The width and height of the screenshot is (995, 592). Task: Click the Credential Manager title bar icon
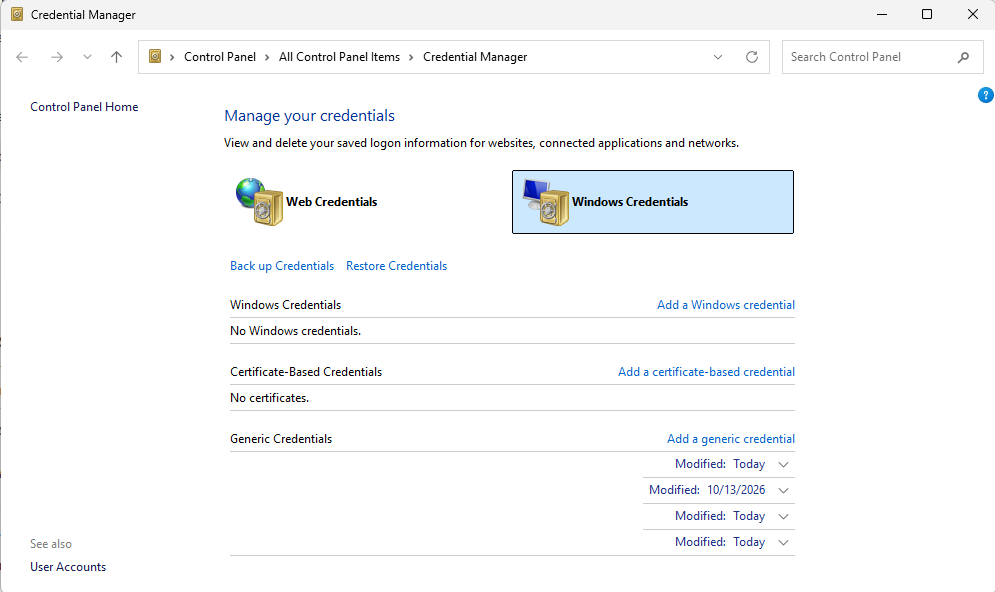point(17,14)
